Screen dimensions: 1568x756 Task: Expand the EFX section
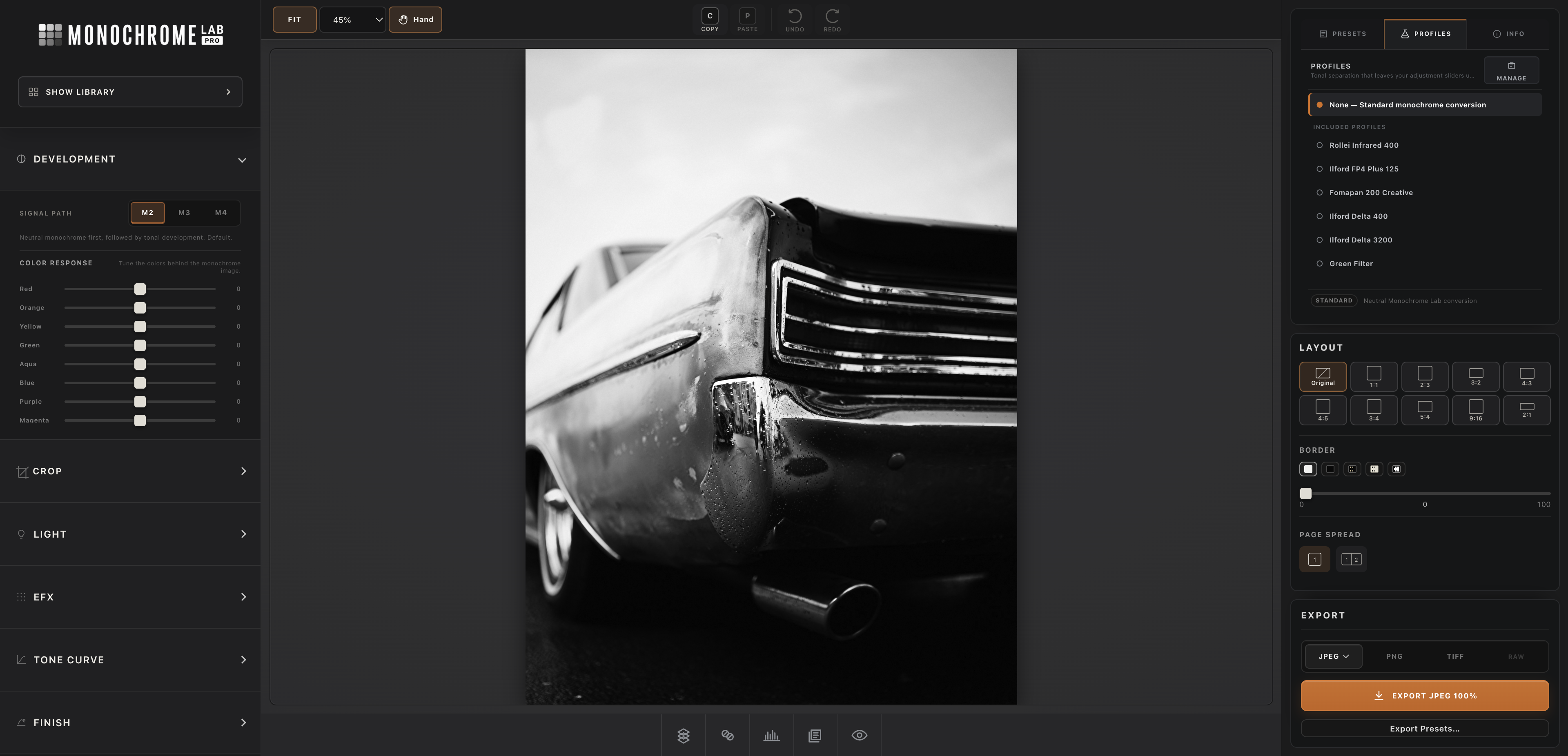[130, 597]
